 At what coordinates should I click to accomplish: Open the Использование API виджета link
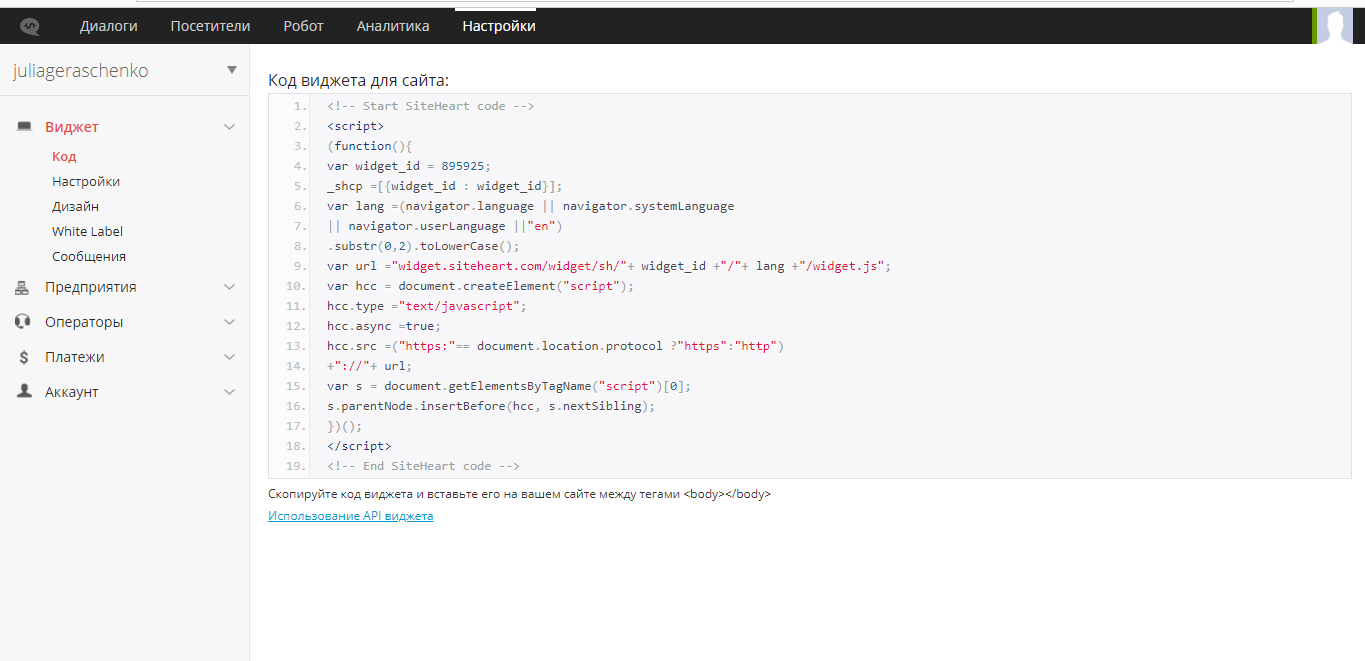tap(350, 516)
